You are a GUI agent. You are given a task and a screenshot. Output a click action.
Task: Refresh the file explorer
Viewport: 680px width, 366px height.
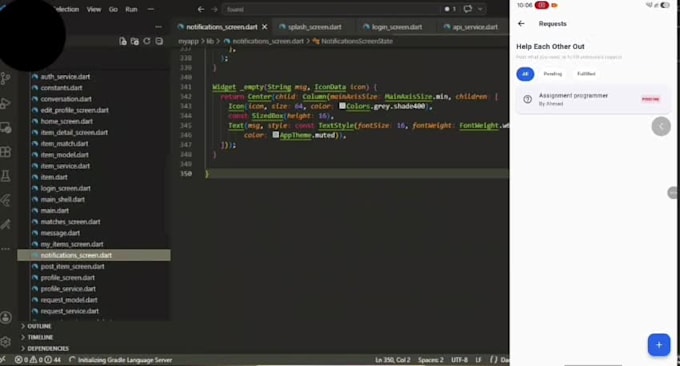point(147,41)
